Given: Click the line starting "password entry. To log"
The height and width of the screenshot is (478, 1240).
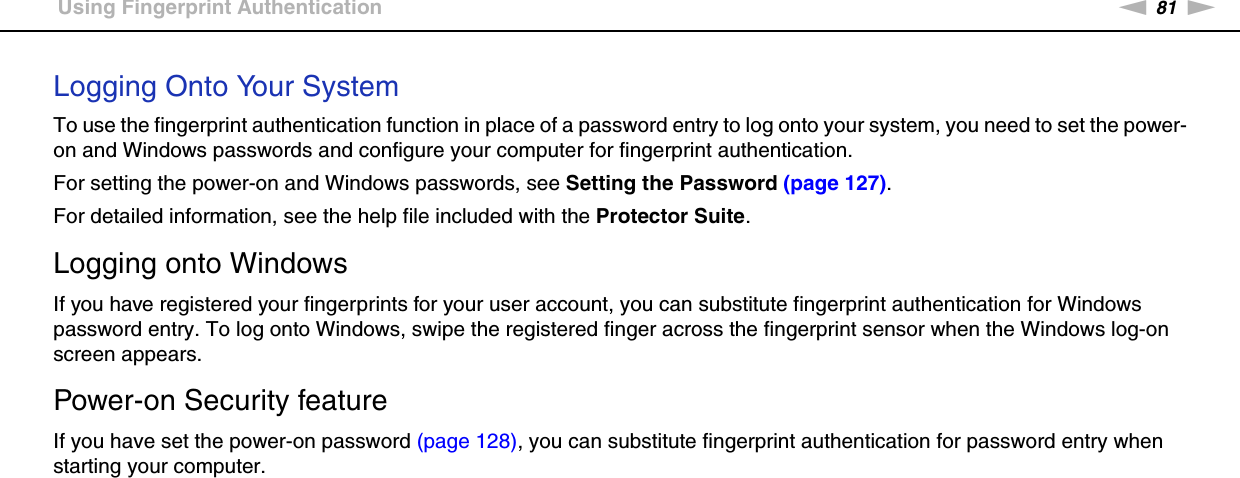Looking at the screenshot, I should coord(611,329).
